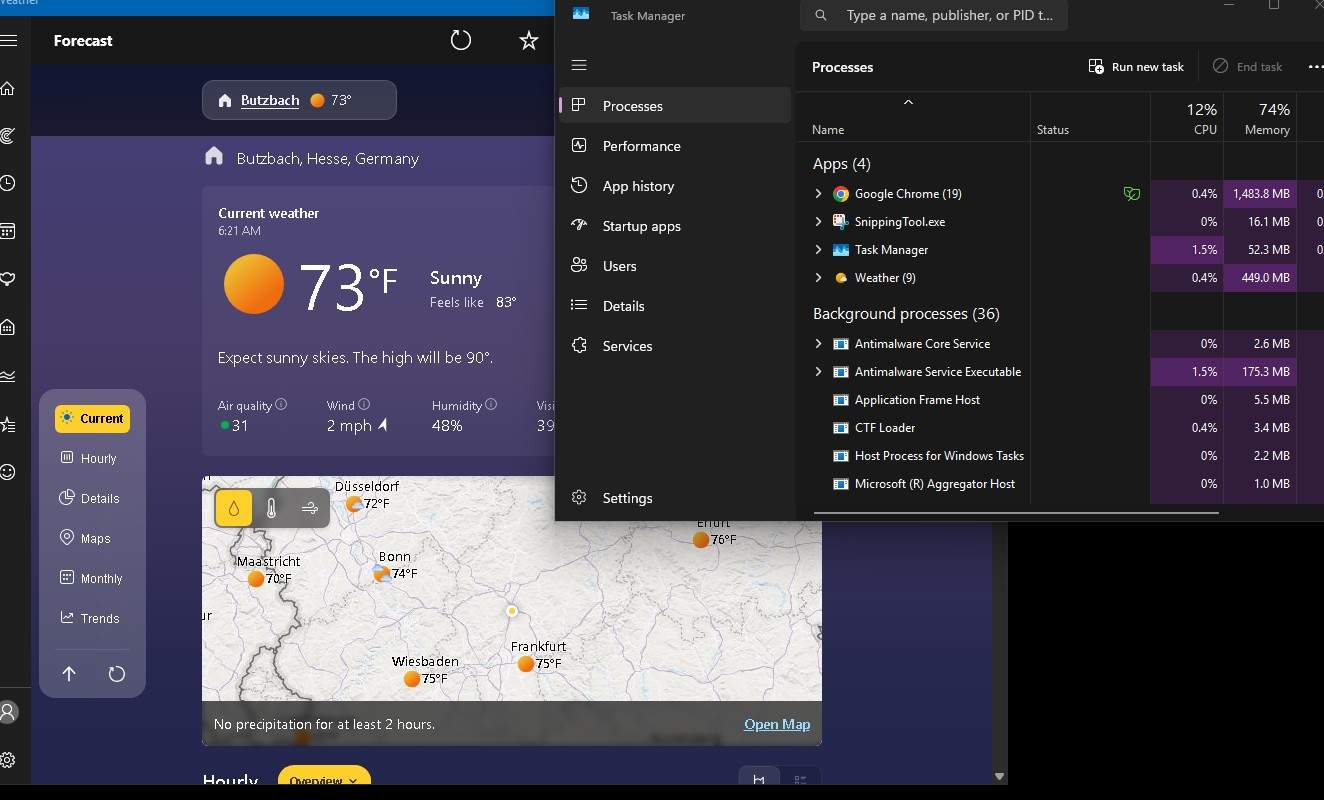Expand Antimalware Service Executable process
This screenshot has height=800, width=1324.
[818, 372]
